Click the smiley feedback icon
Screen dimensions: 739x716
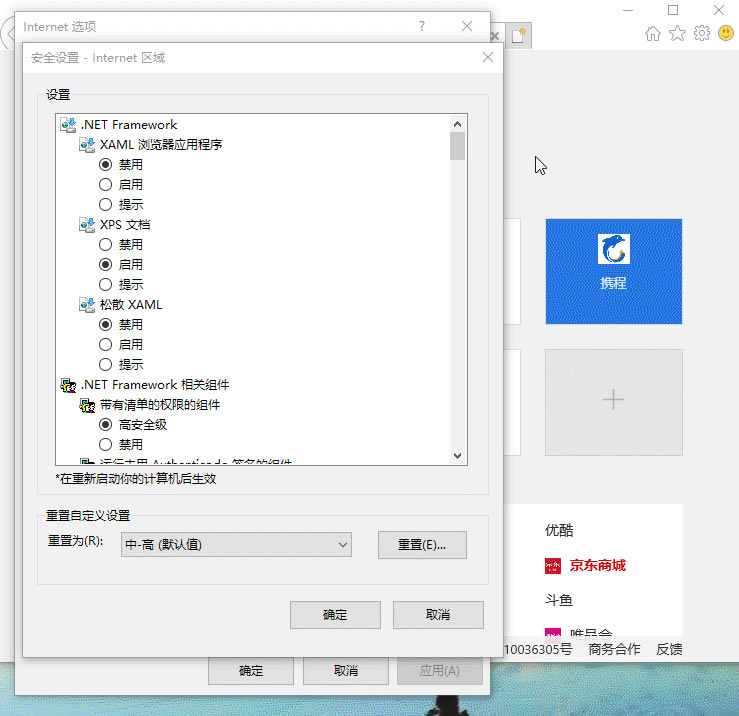[x=725, y=34]
